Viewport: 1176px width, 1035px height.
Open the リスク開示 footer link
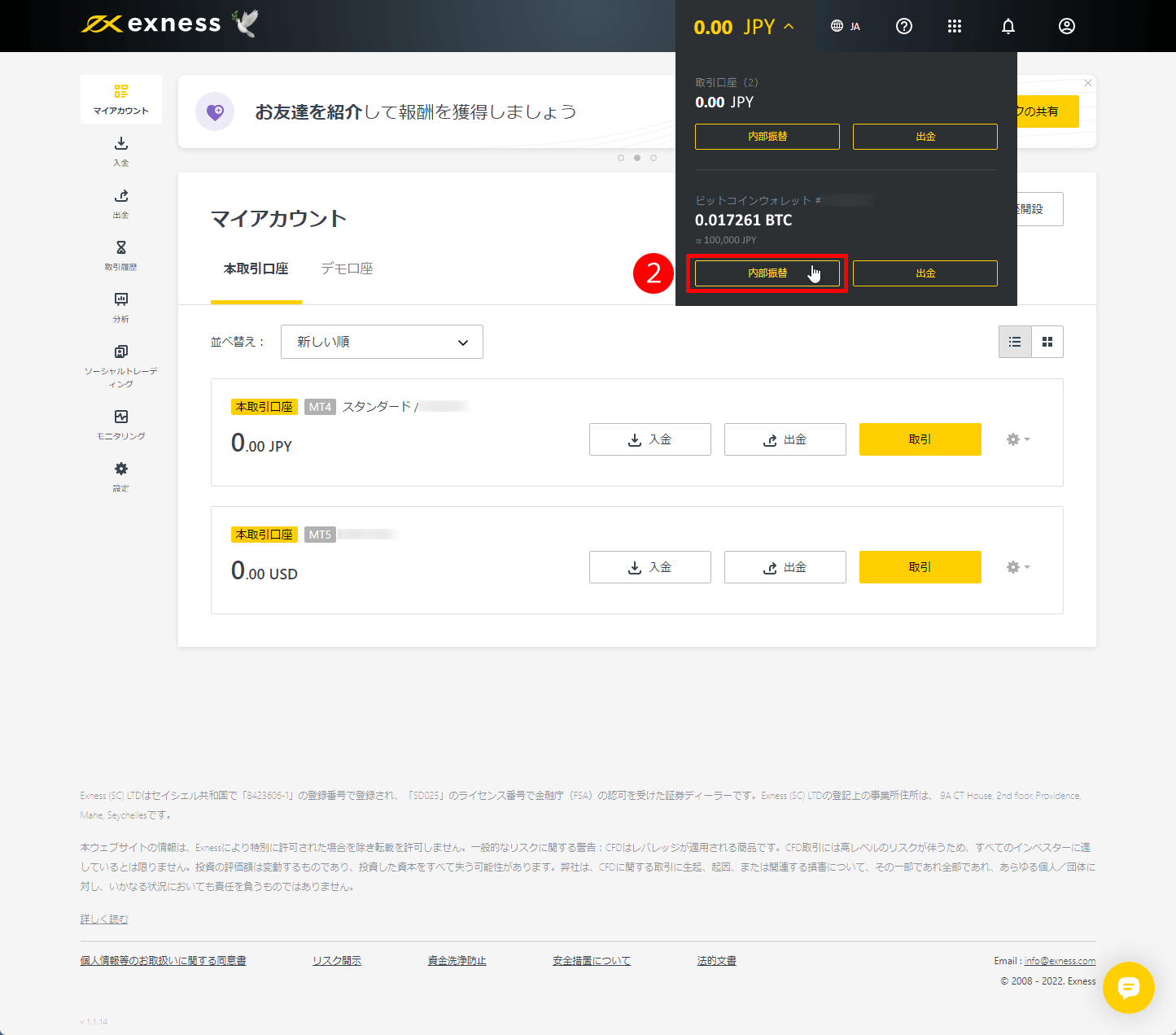click(336, 960)
